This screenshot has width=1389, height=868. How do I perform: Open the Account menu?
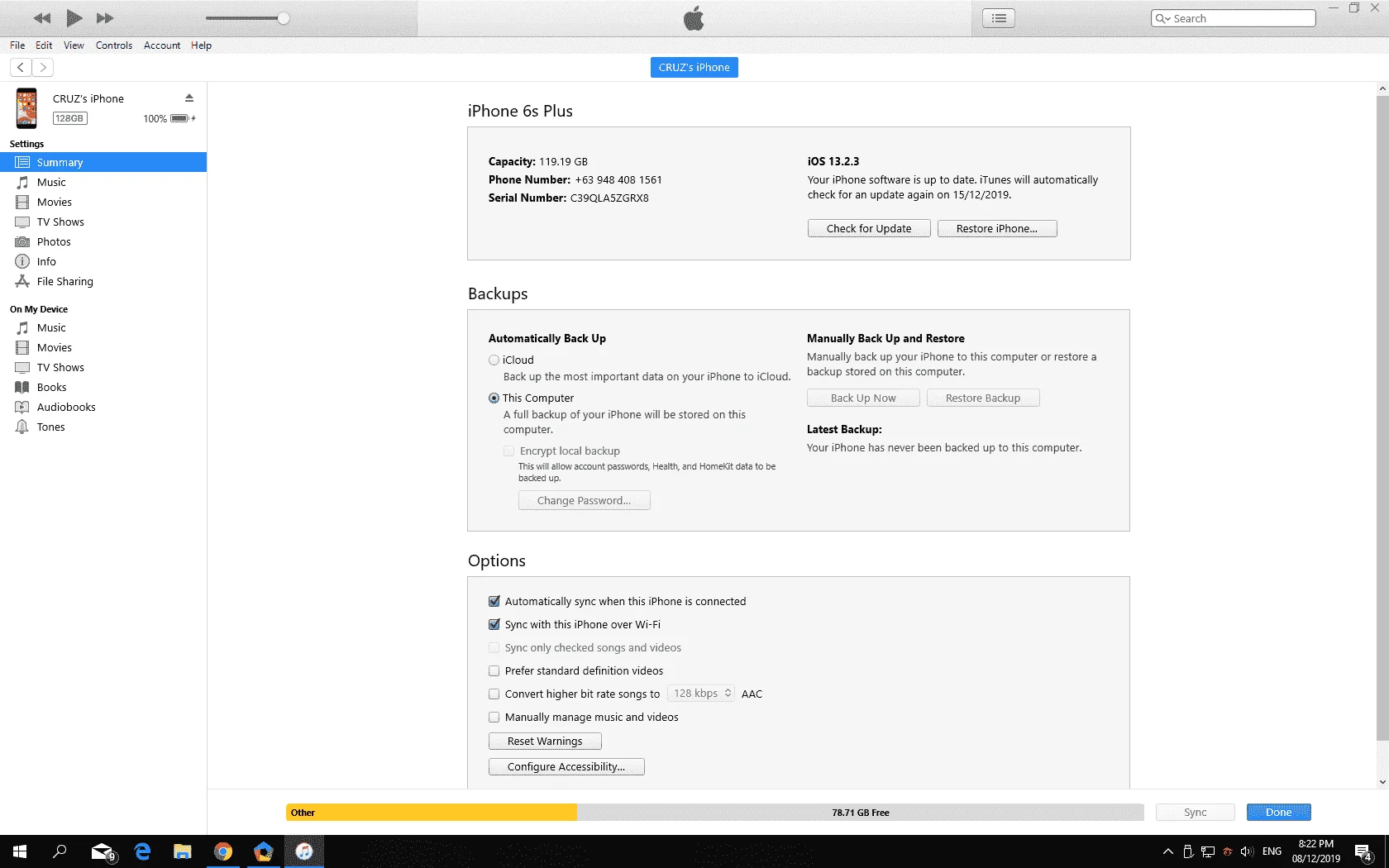(x=162, y=45)
